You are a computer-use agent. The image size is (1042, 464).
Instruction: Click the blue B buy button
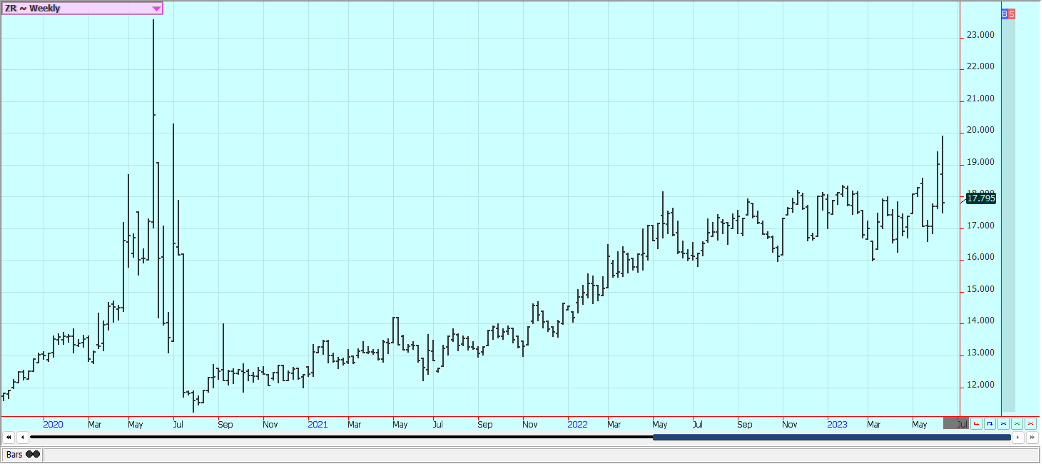tap(1004, 13)
